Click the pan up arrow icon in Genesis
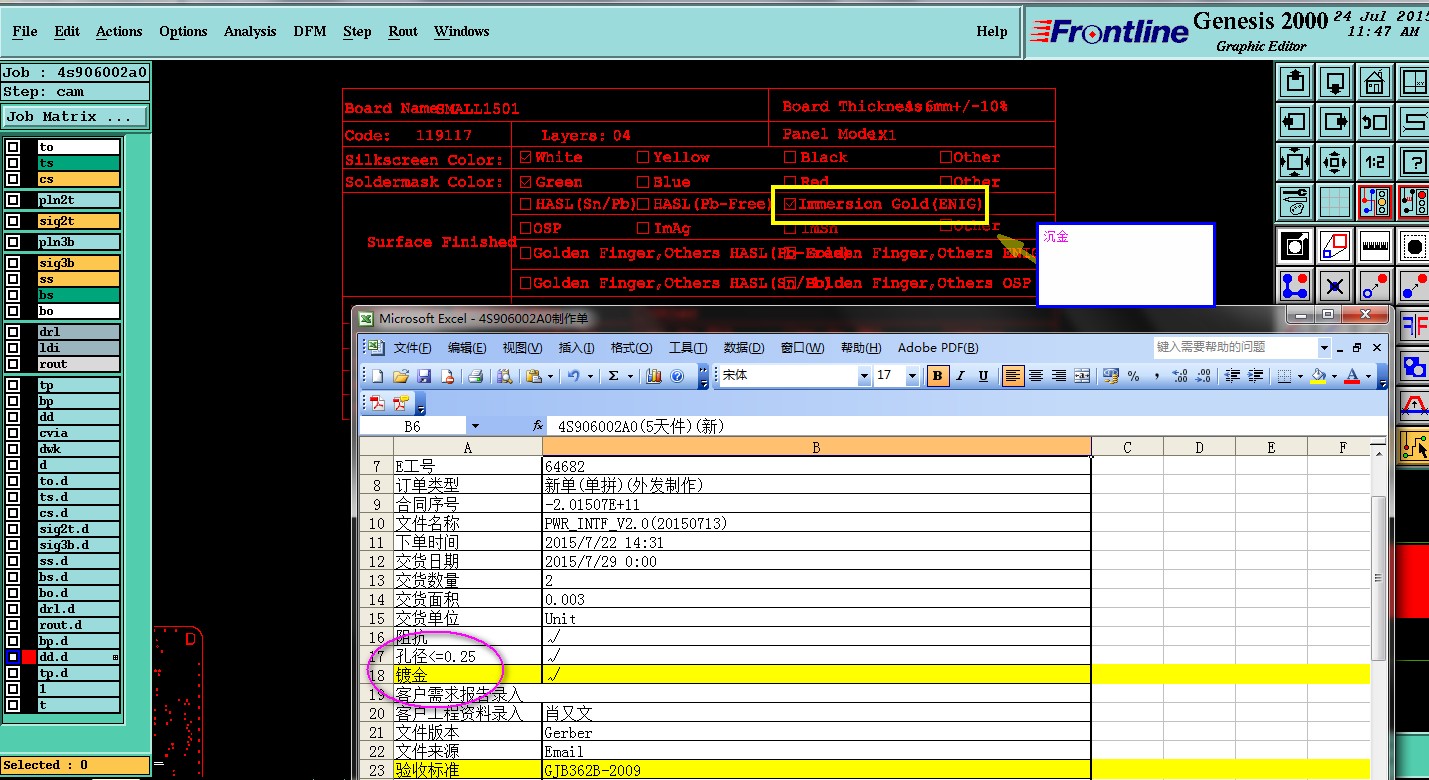The height and width of the screenshot is (780, 1429). click(1295, 82)
